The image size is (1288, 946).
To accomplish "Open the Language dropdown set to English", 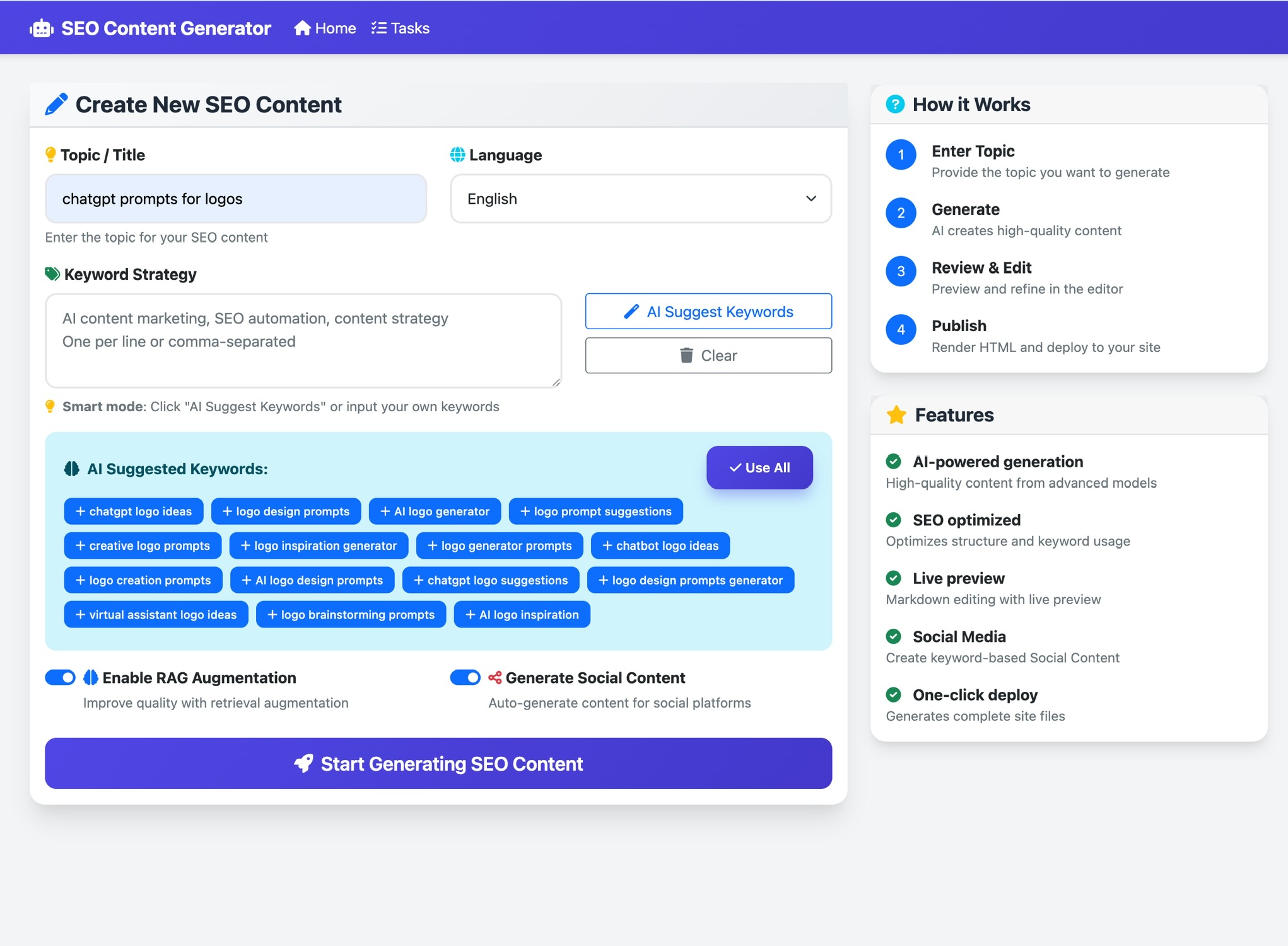I will [641, 199].
